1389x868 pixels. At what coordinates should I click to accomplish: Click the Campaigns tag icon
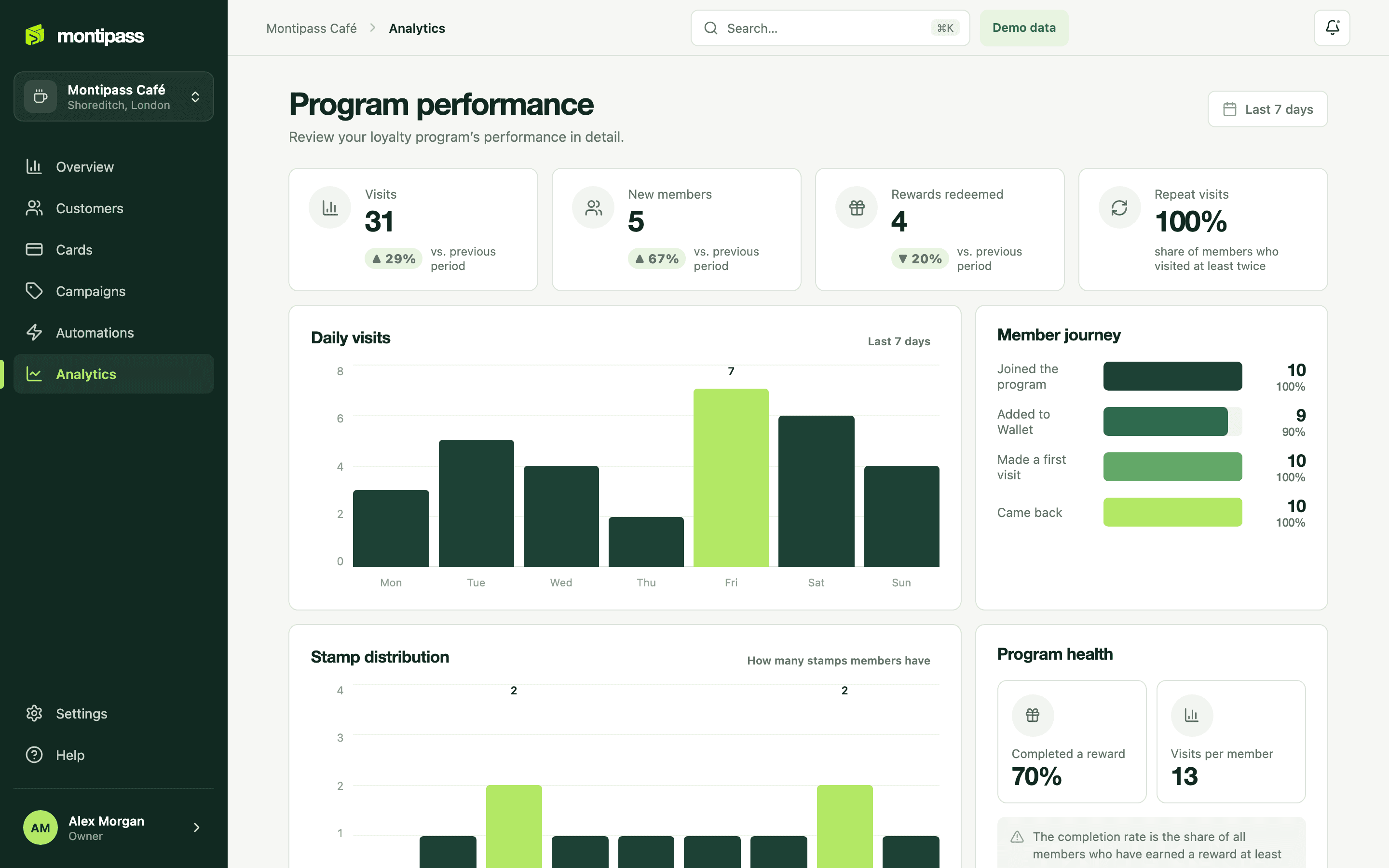pos(34,291)
